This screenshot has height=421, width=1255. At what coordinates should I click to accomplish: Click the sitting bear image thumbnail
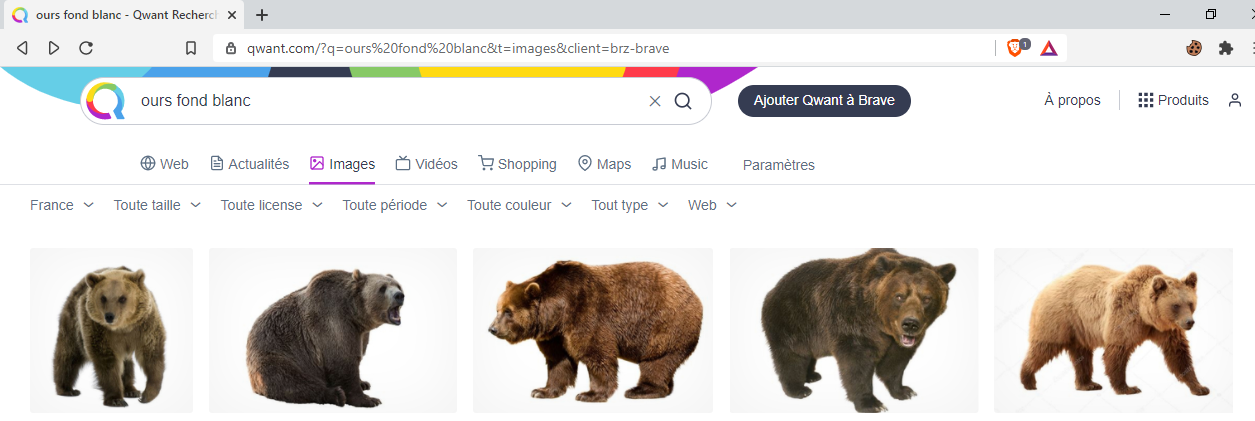[x=333, y=330]
